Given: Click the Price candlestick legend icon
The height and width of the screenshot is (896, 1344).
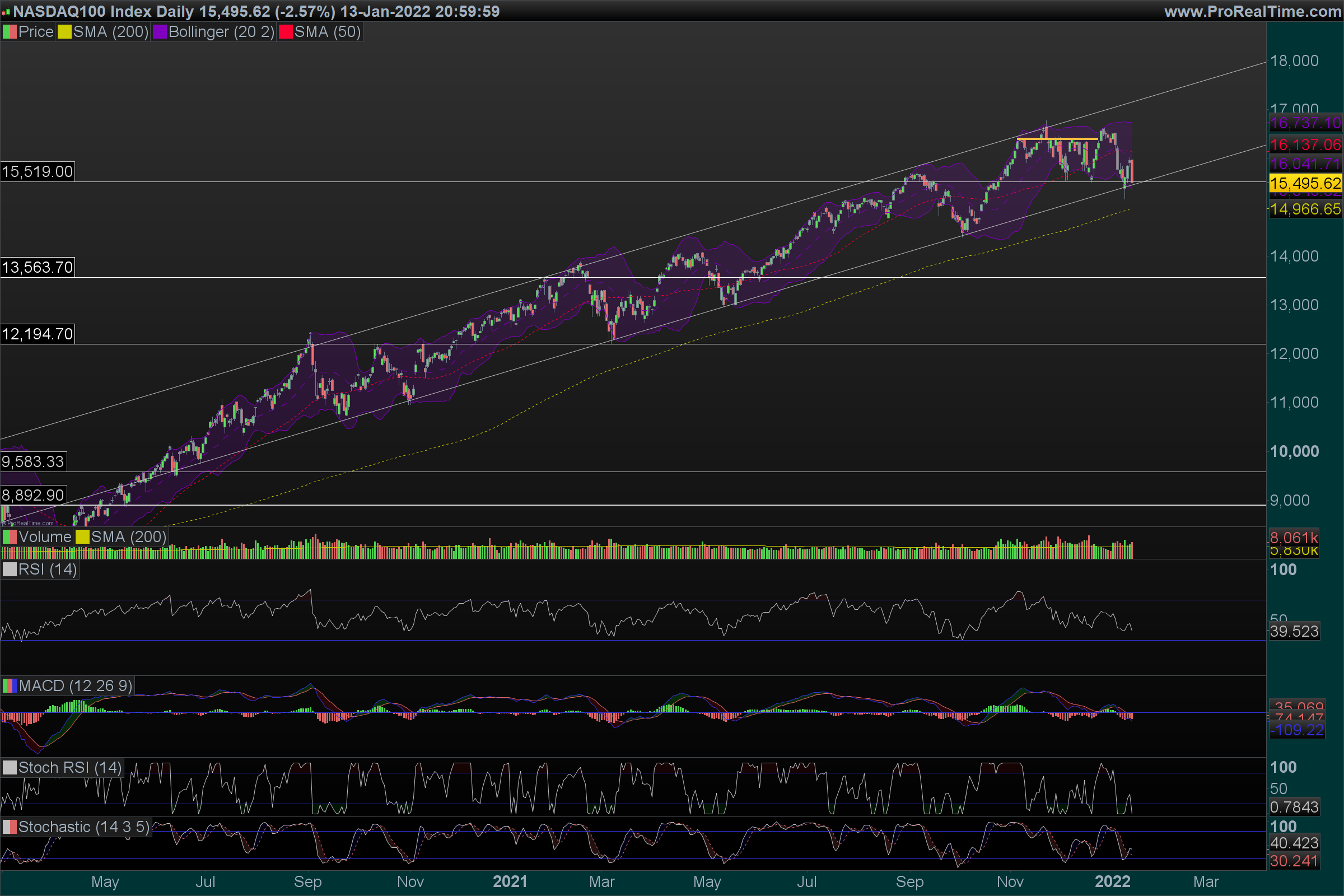Looking at the screenshot, I should 9,32.
